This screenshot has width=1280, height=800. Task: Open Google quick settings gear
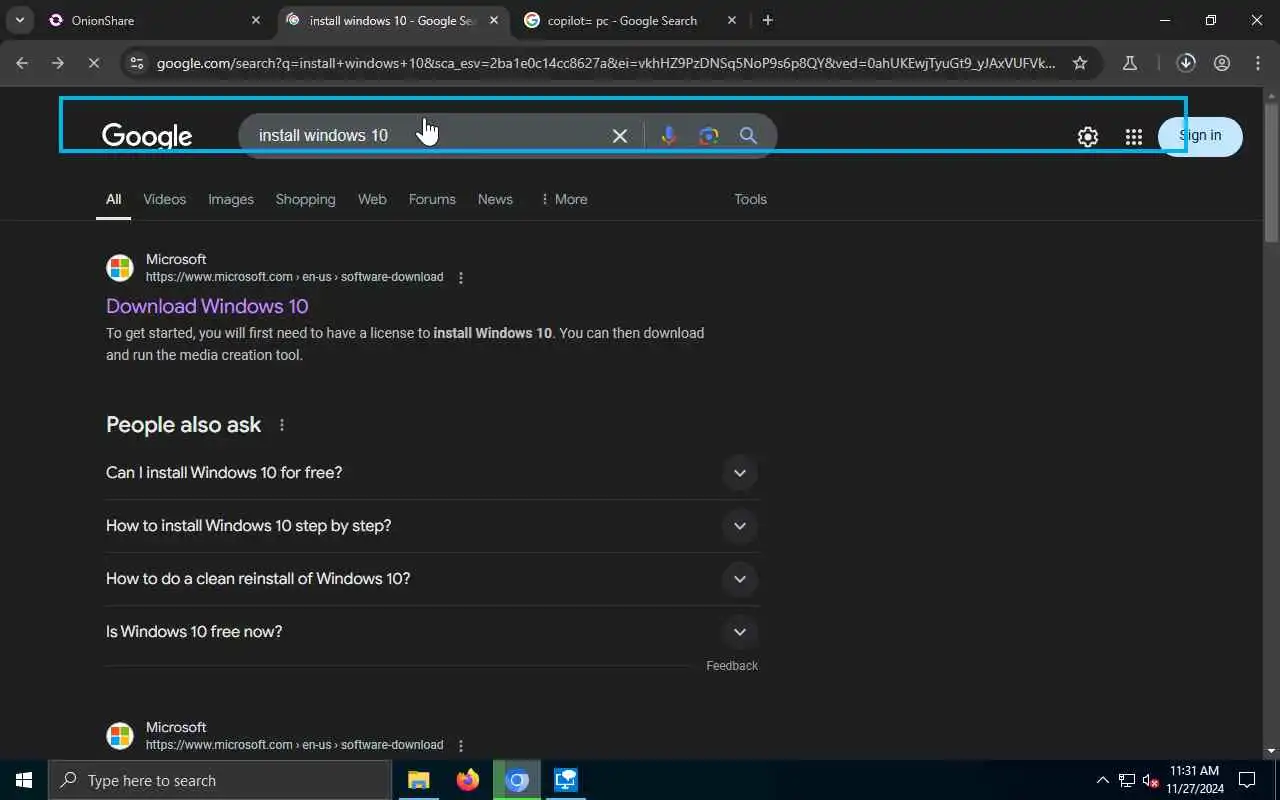[1088, 137]
